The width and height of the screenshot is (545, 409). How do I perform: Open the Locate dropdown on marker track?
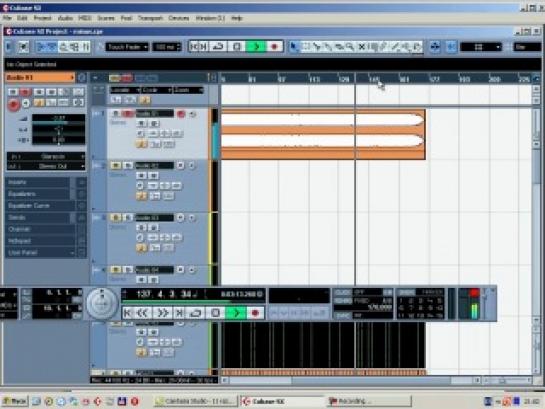pyautogui.click(x=125, y=90)
